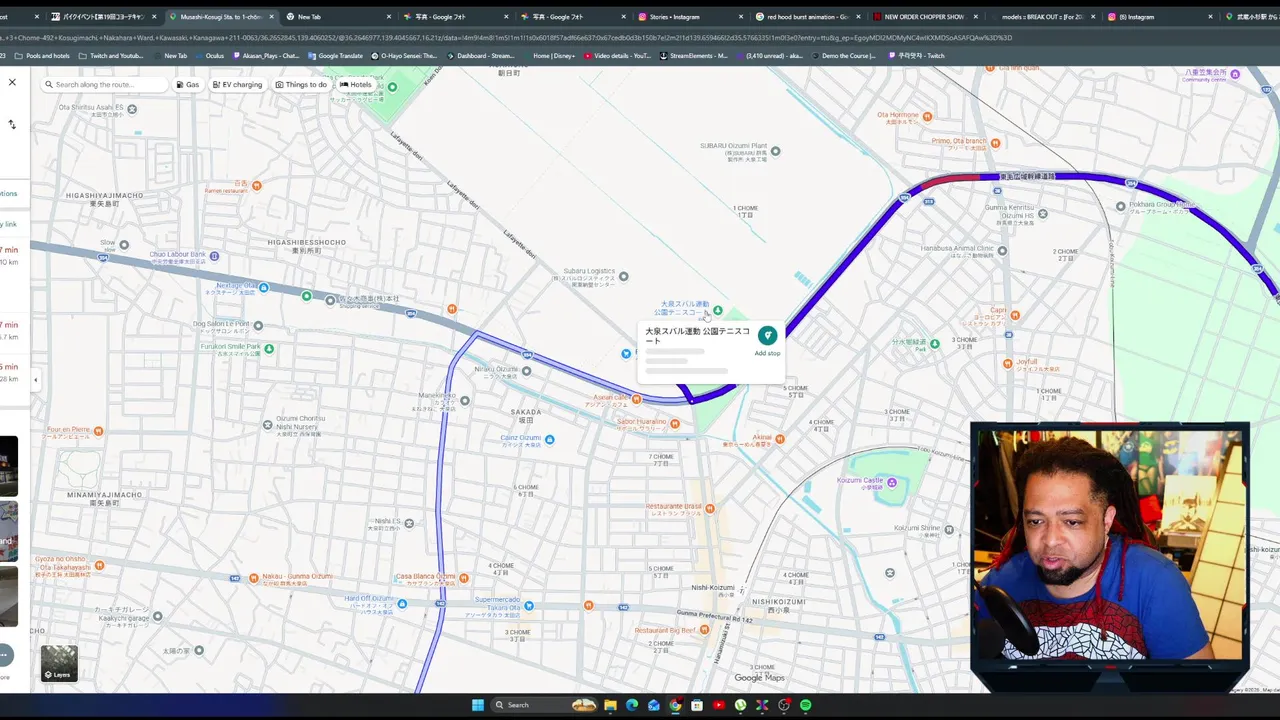Click Cainz Oizumi shopping pin
Viewport: 1280px width, 720px height.
point(549,439)
